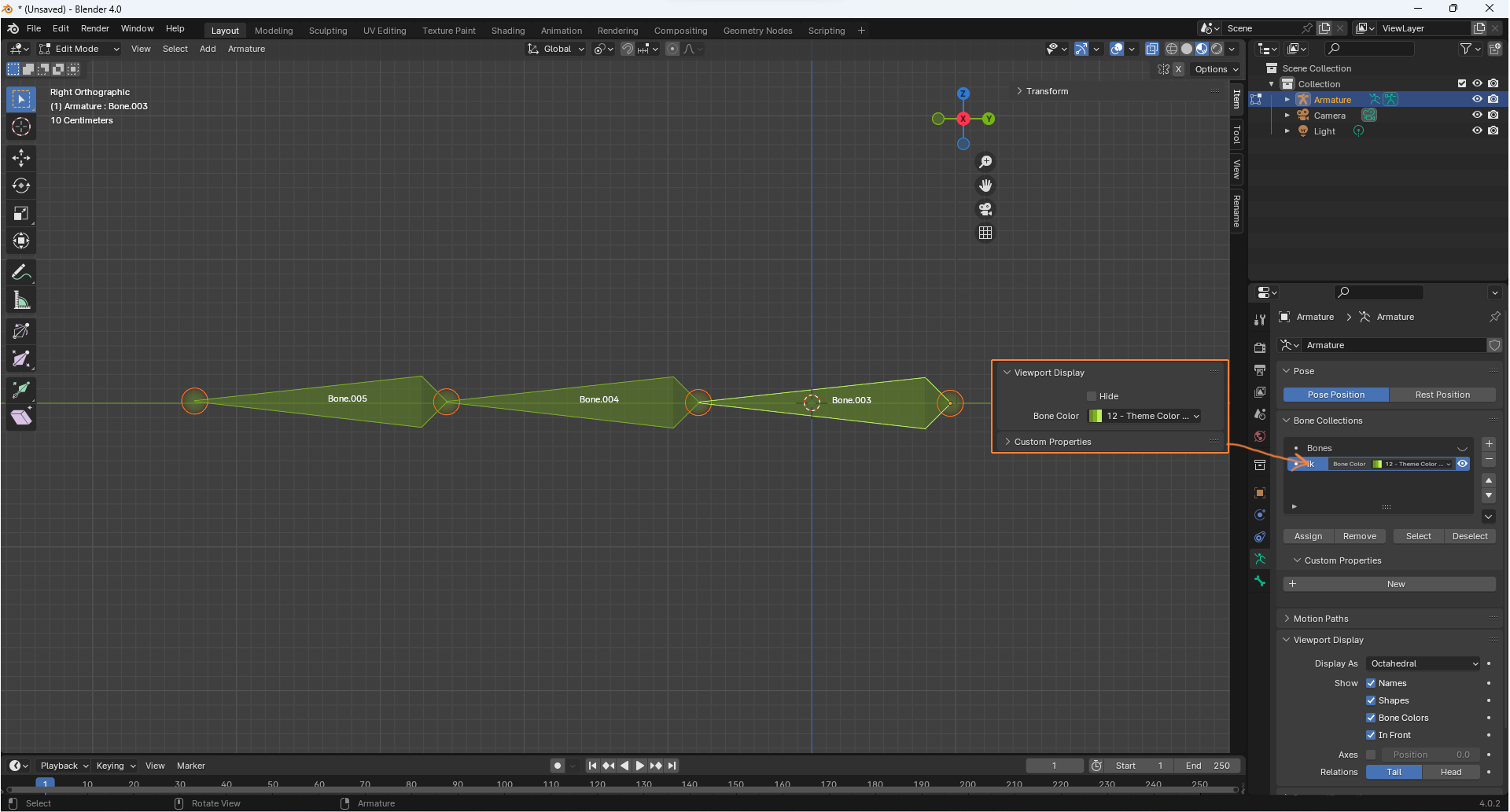Click the End frame field
Screen dimensions: 1510x812
click(x=1207, y=766)
